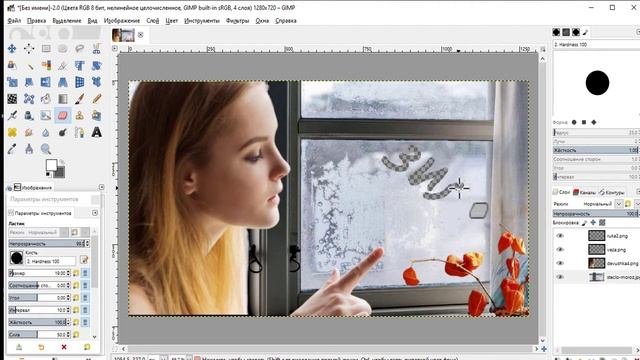Select the Heal tool

(x=12, y=132)
